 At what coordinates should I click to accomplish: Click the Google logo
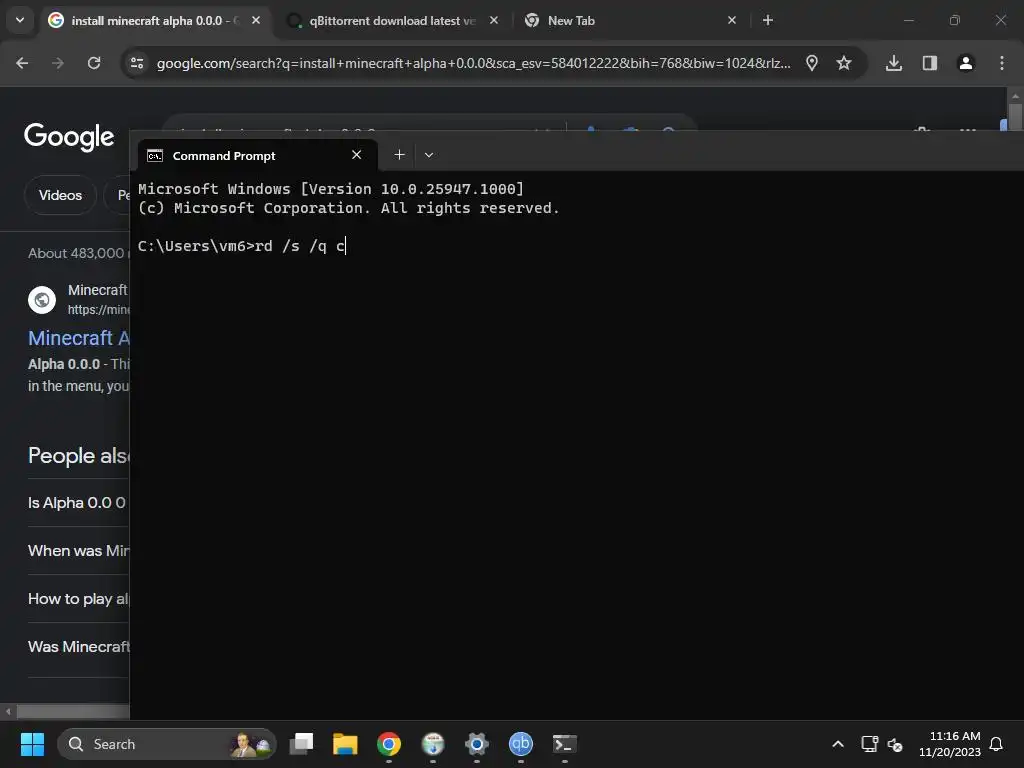[x=69, y=136]
